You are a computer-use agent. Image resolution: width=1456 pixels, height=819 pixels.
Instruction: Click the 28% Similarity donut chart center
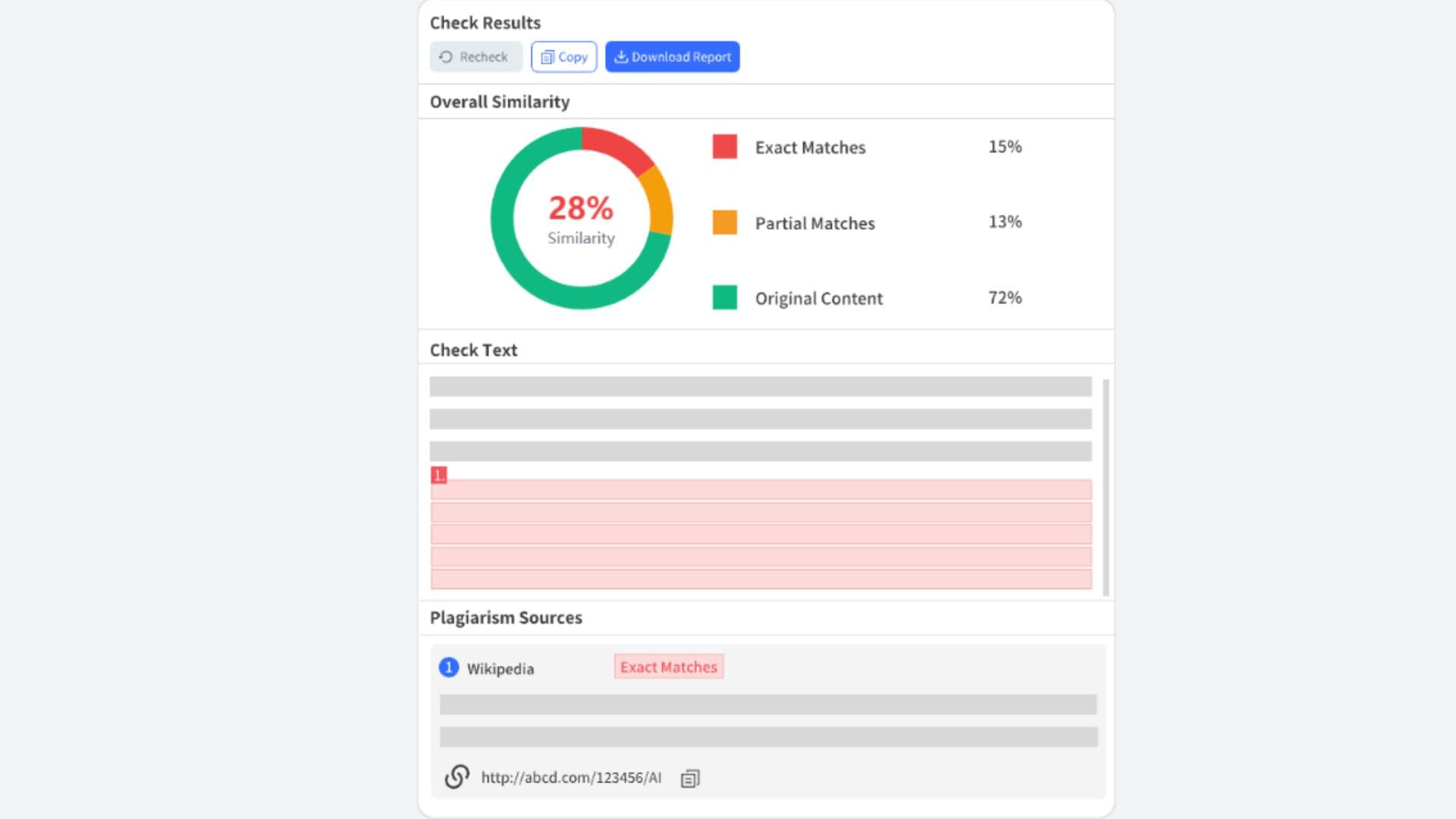pyautogui.click(x=581, y=218)
